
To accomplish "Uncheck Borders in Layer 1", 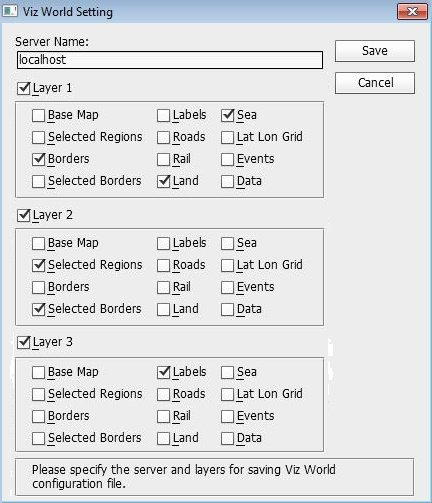I will (x=38, y=160).
